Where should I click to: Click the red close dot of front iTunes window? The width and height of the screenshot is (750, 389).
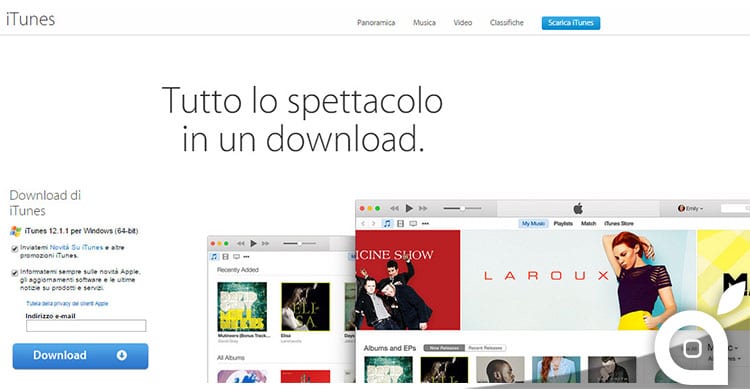click(x=362, y=208)
